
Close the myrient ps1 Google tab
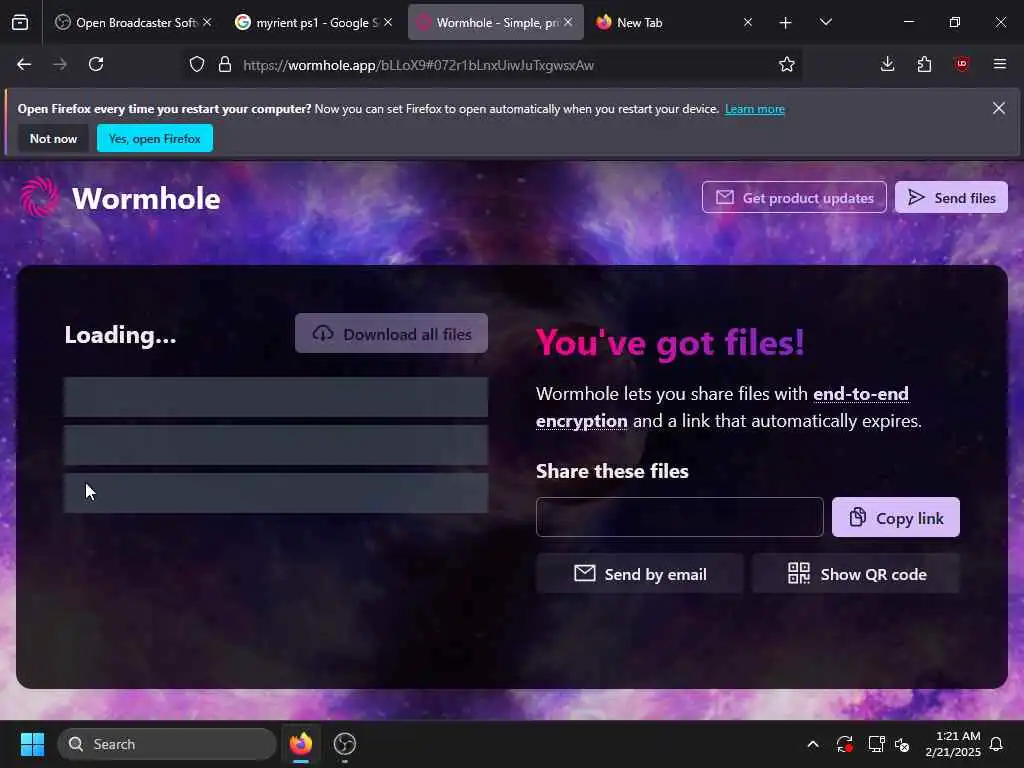pos(388,22)
